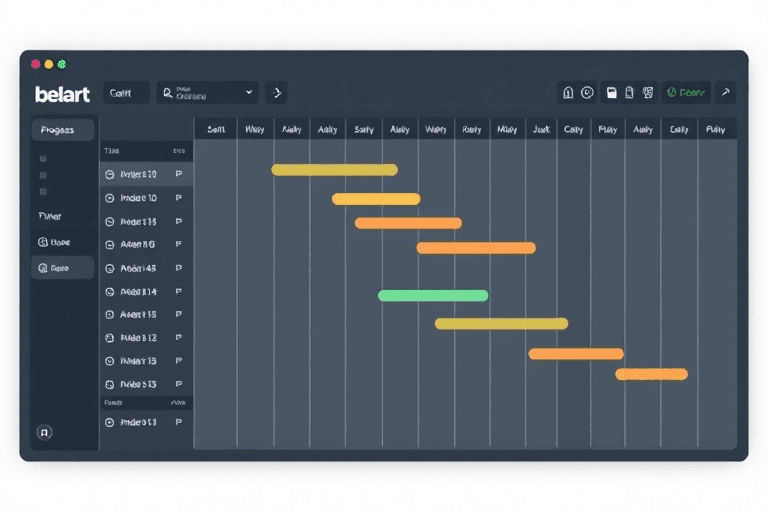The image size is (768, 512).
Task: Select the highlighted "Progass" sidebar tab
Action: 62,130
